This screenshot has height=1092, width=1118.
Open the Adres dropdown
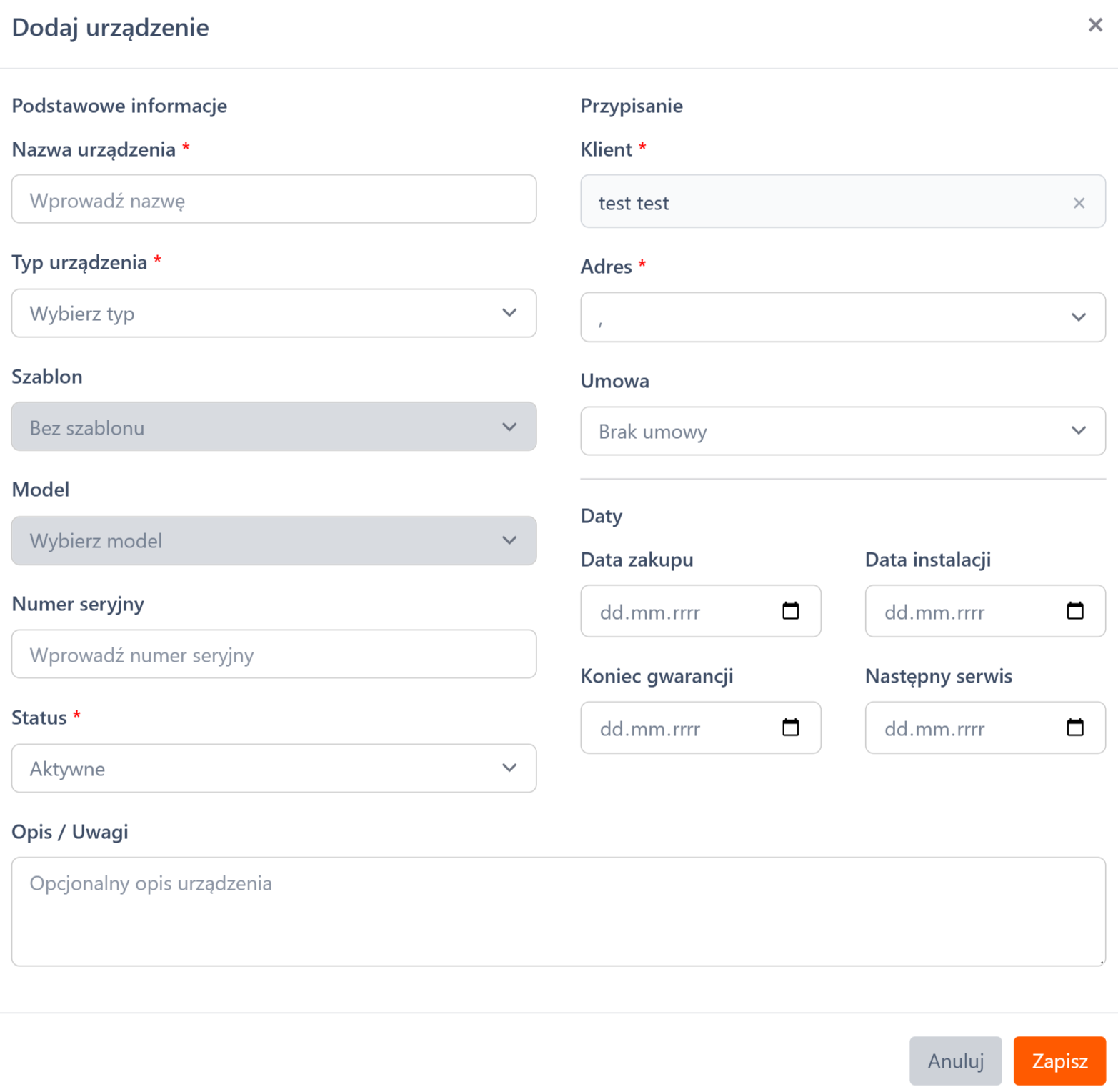coord(843,317)
